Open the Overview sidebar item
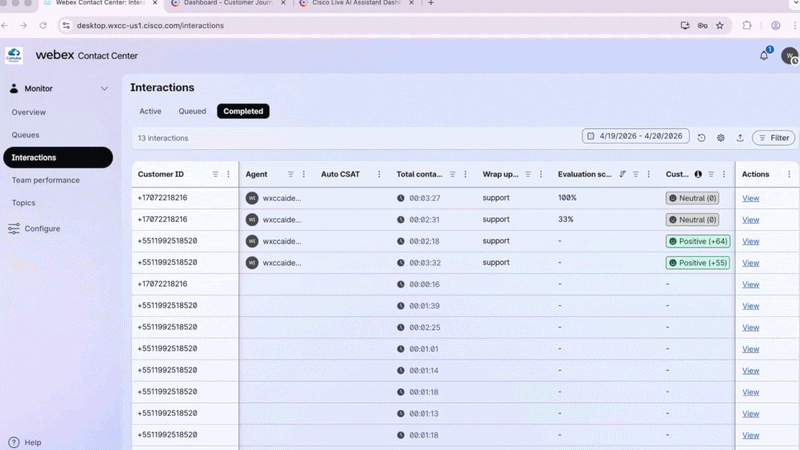 click(29, 112)
